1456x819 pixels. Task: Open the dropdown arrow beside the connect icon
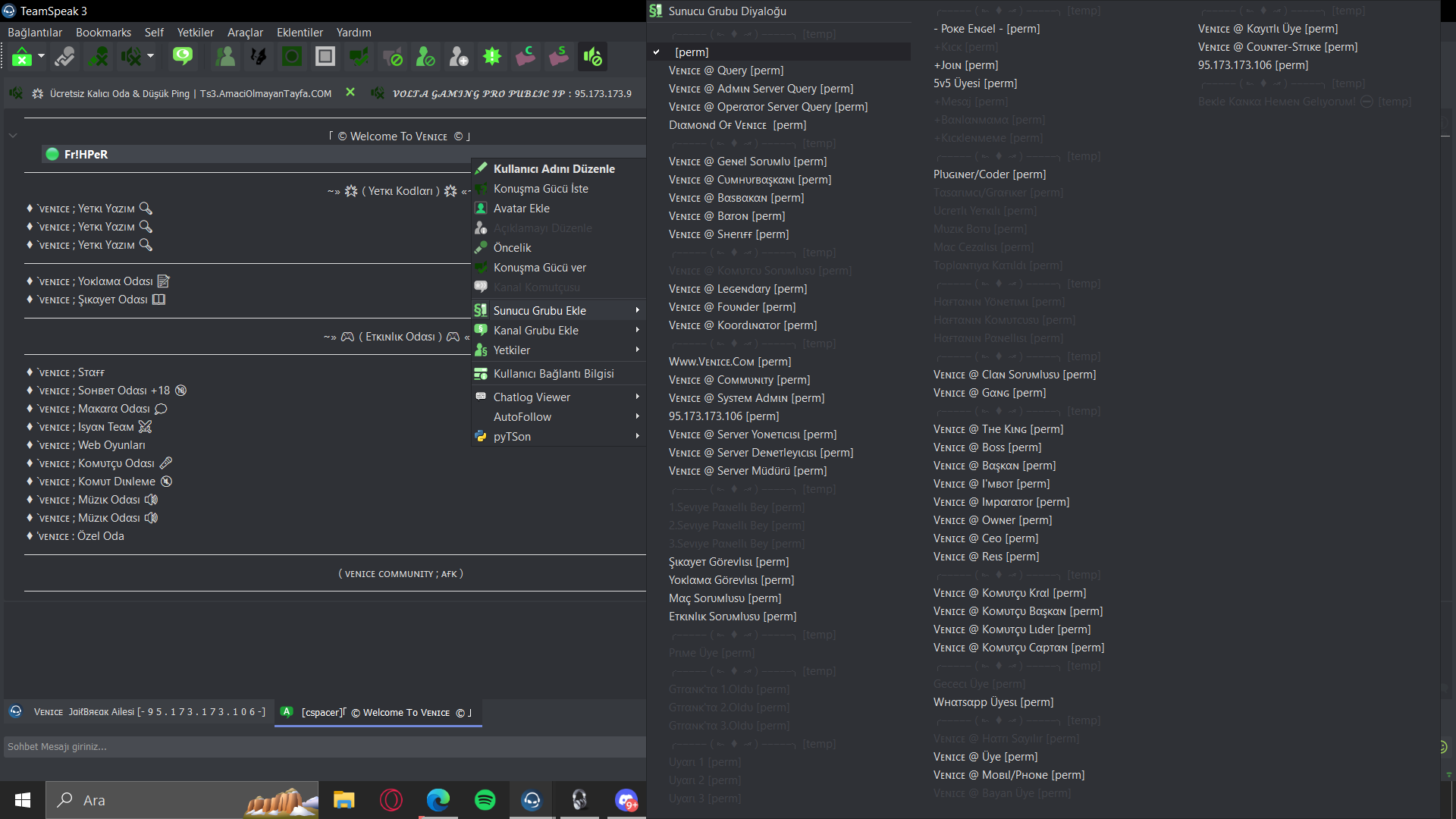coord(41,56)
